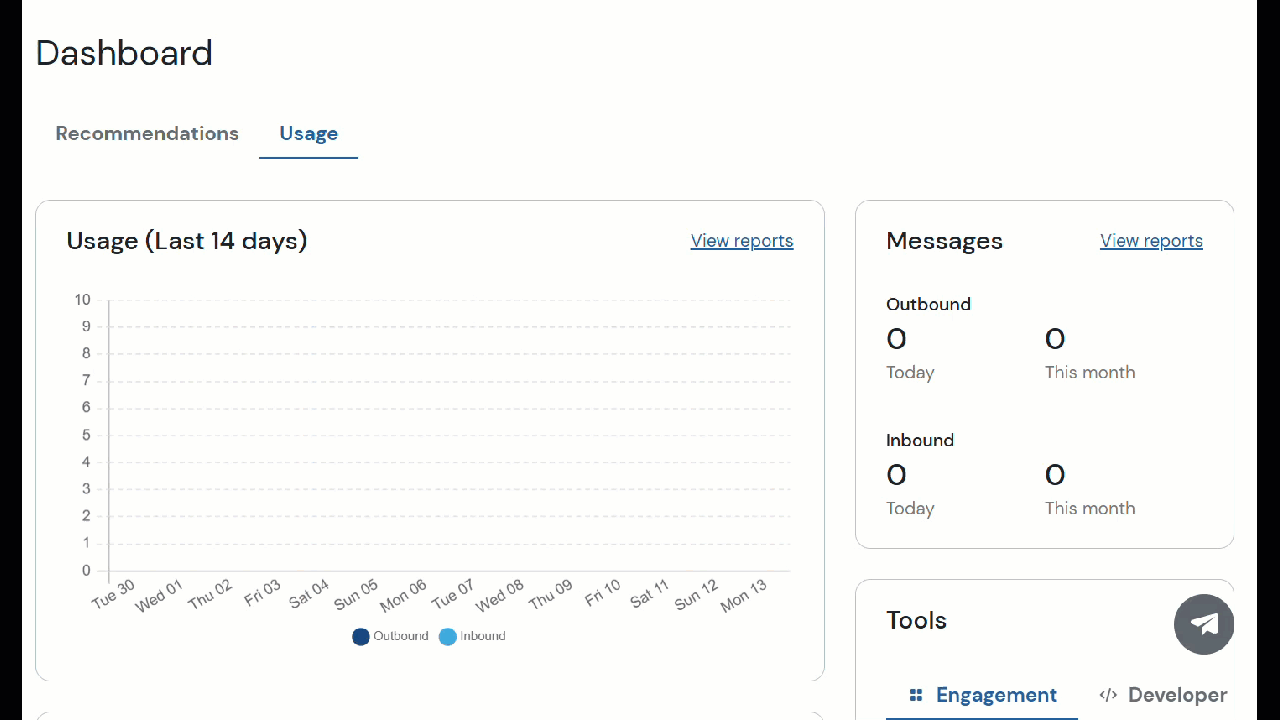
Task: Click the 'Sun 05' chart date label
Action: (x=356, y=594)
